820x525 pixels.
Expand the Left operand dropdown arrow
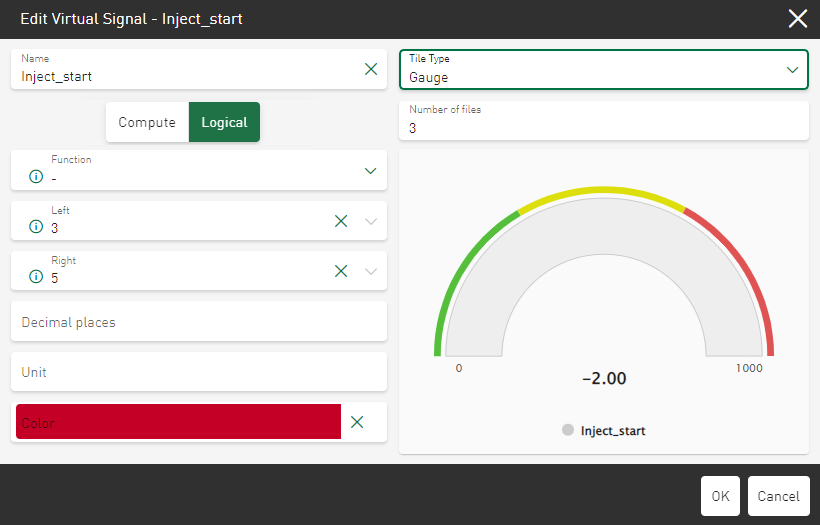(x=371, y=221)
